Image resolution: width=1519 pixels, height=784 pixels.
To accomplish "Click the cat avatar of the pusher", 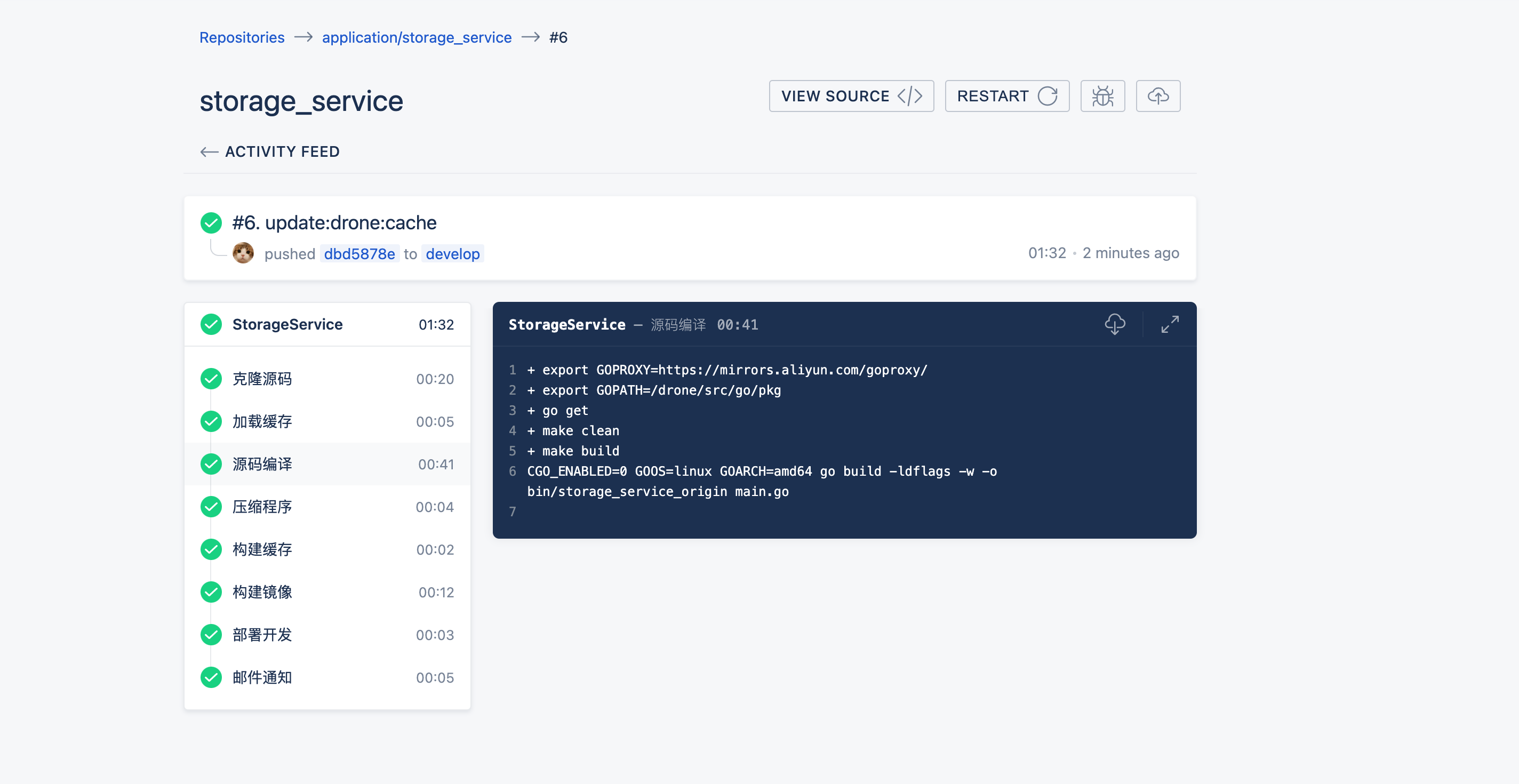I will pyautogui.click(x=243, y=253).
